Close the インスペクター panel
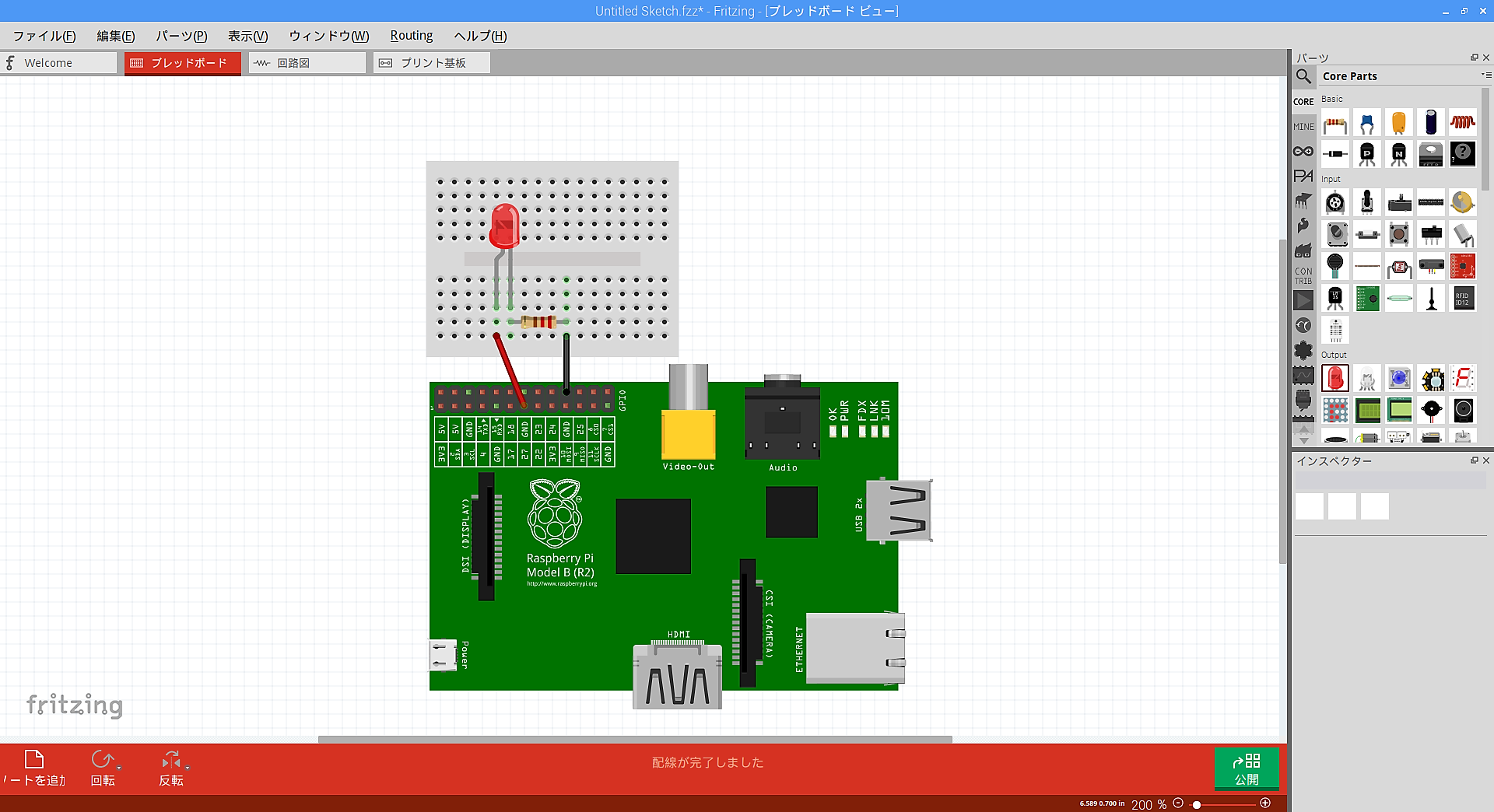Image resolution: width=1494 pixels, height=812 pixels. tap(1486, 460)
